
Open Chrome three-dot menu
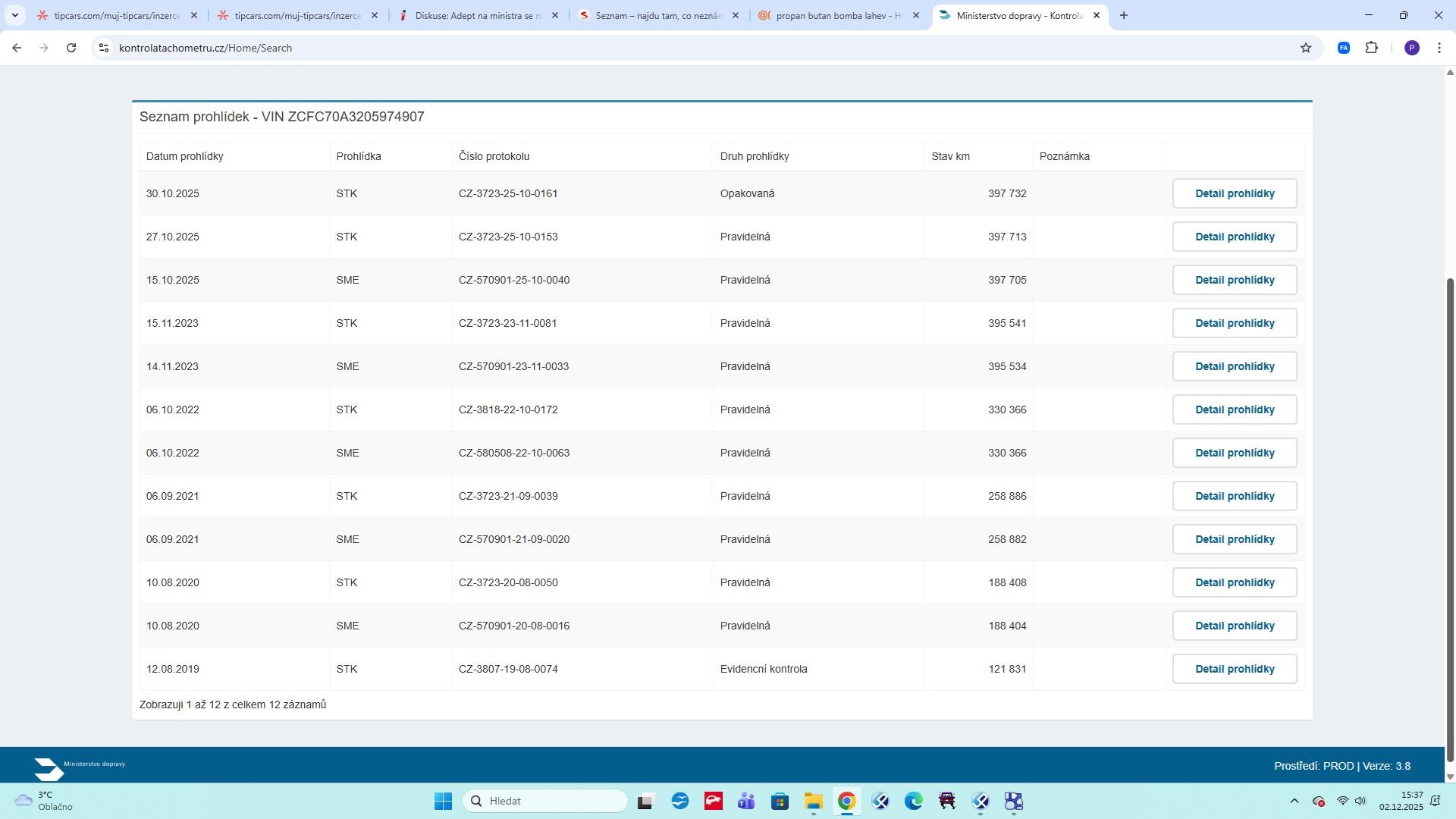(x=1439, y=48)
